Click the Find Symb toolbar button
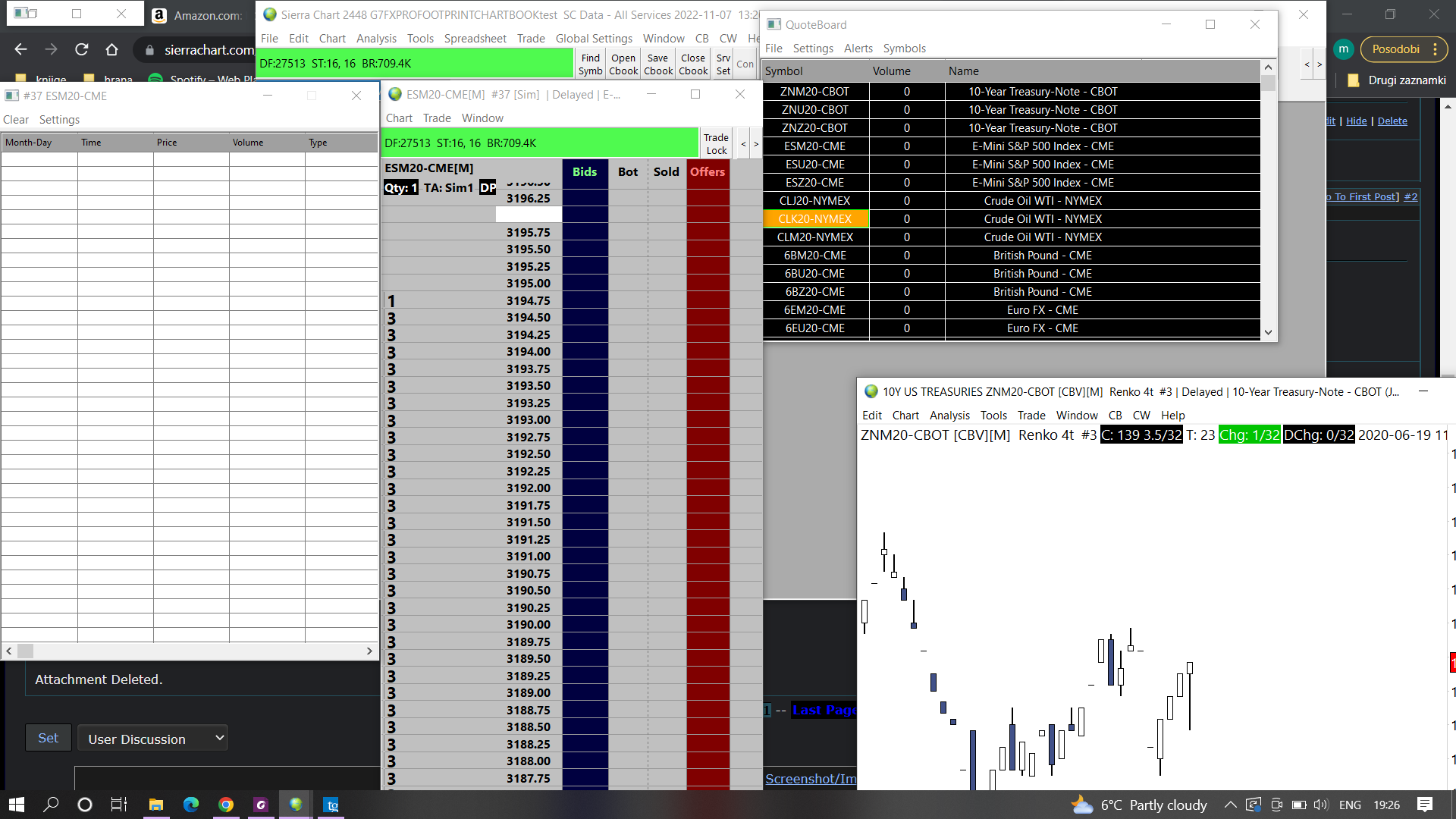This screenshot has height=819, width=1456. coord(590,64)
